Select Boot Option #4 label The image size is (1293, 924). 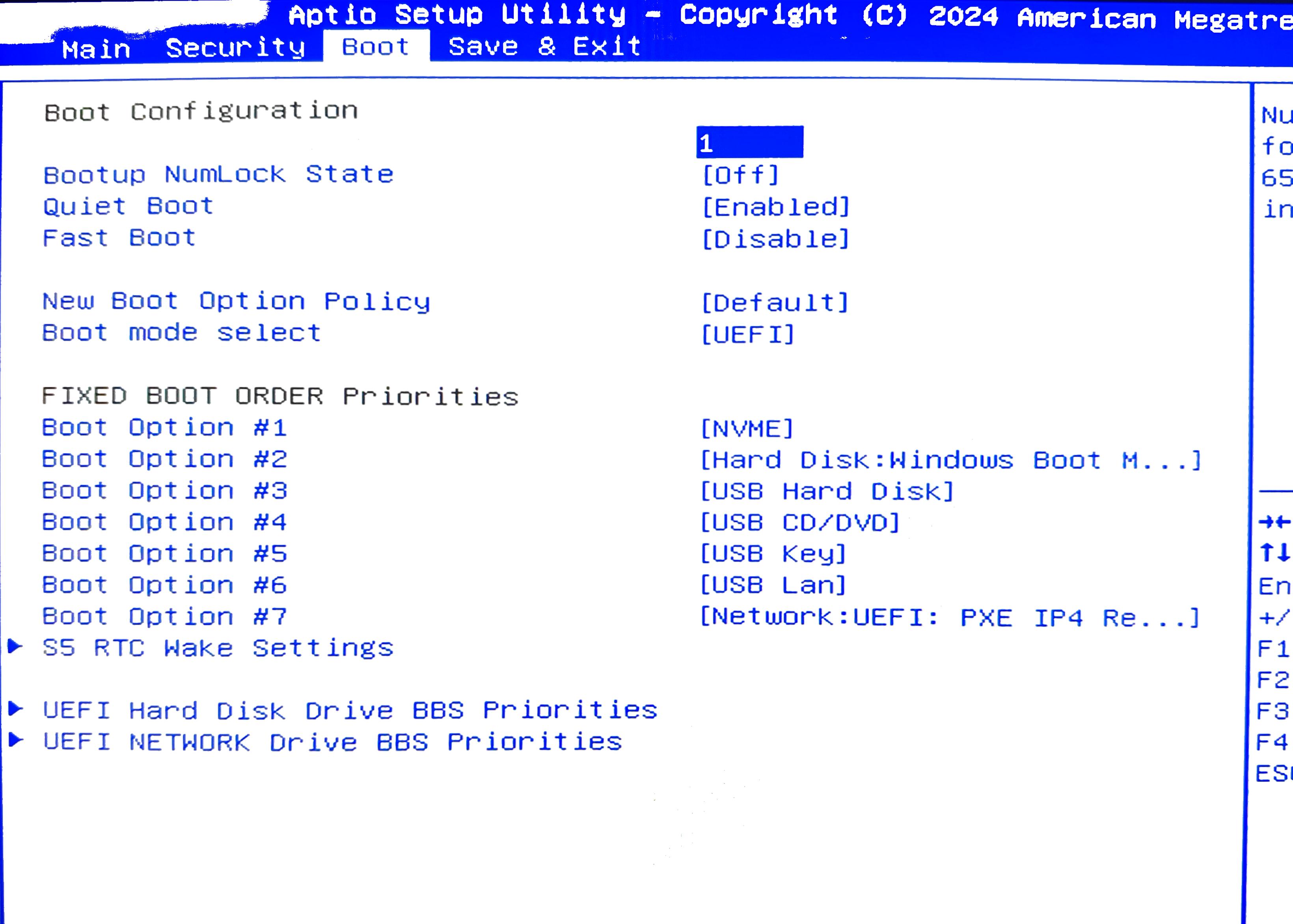(164, 522)
